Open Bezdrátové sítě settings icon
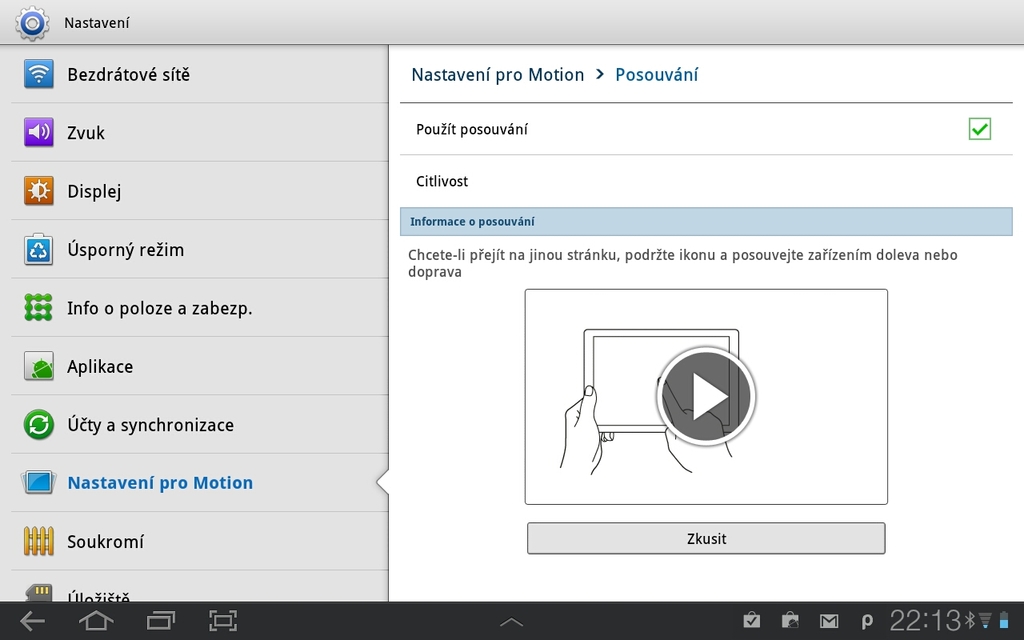The height and width of the screenshot is (640, 1024). pyautogui.click(x=37, y=74)
